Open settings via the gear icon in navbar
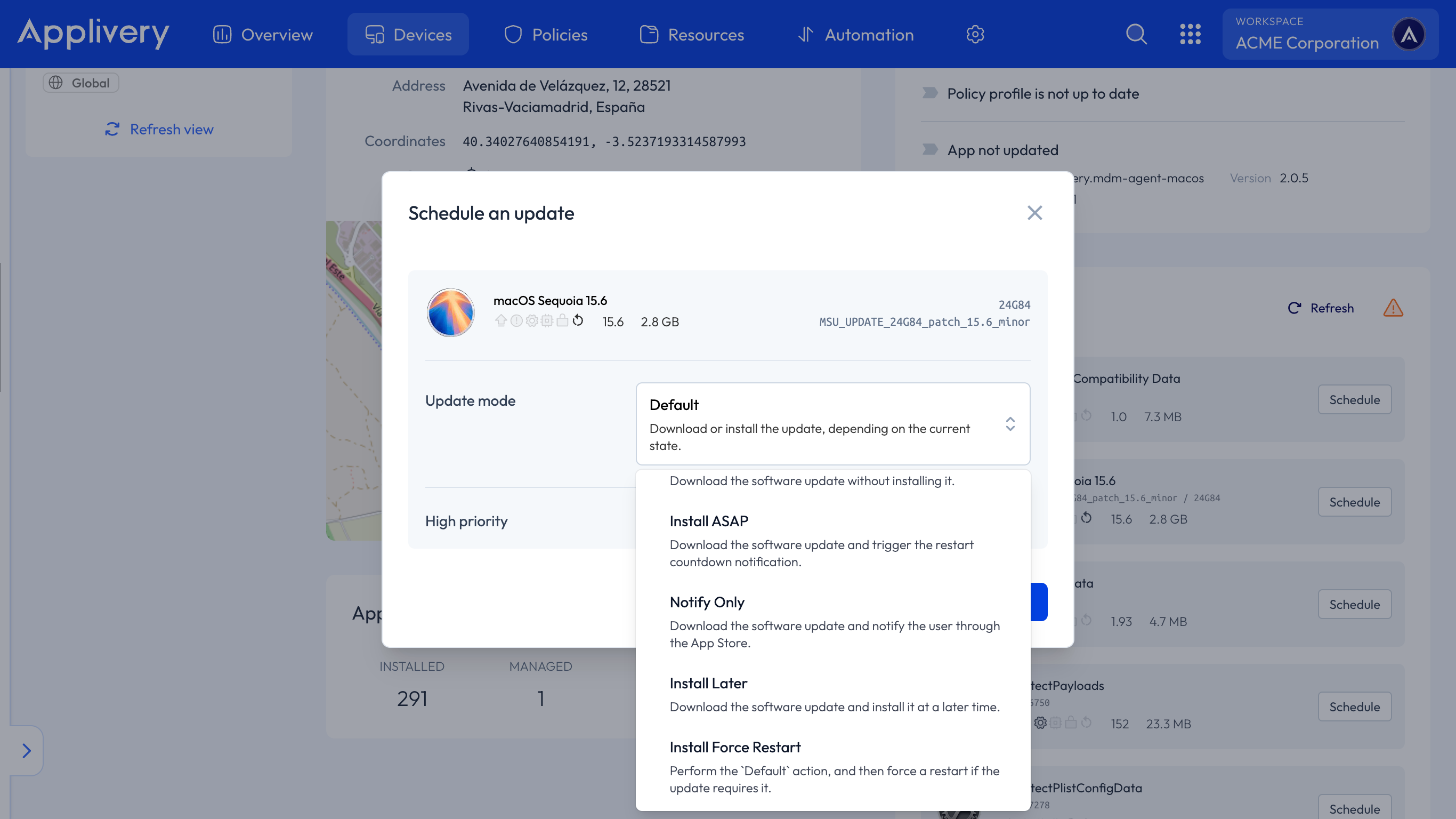 click(975, 35)
